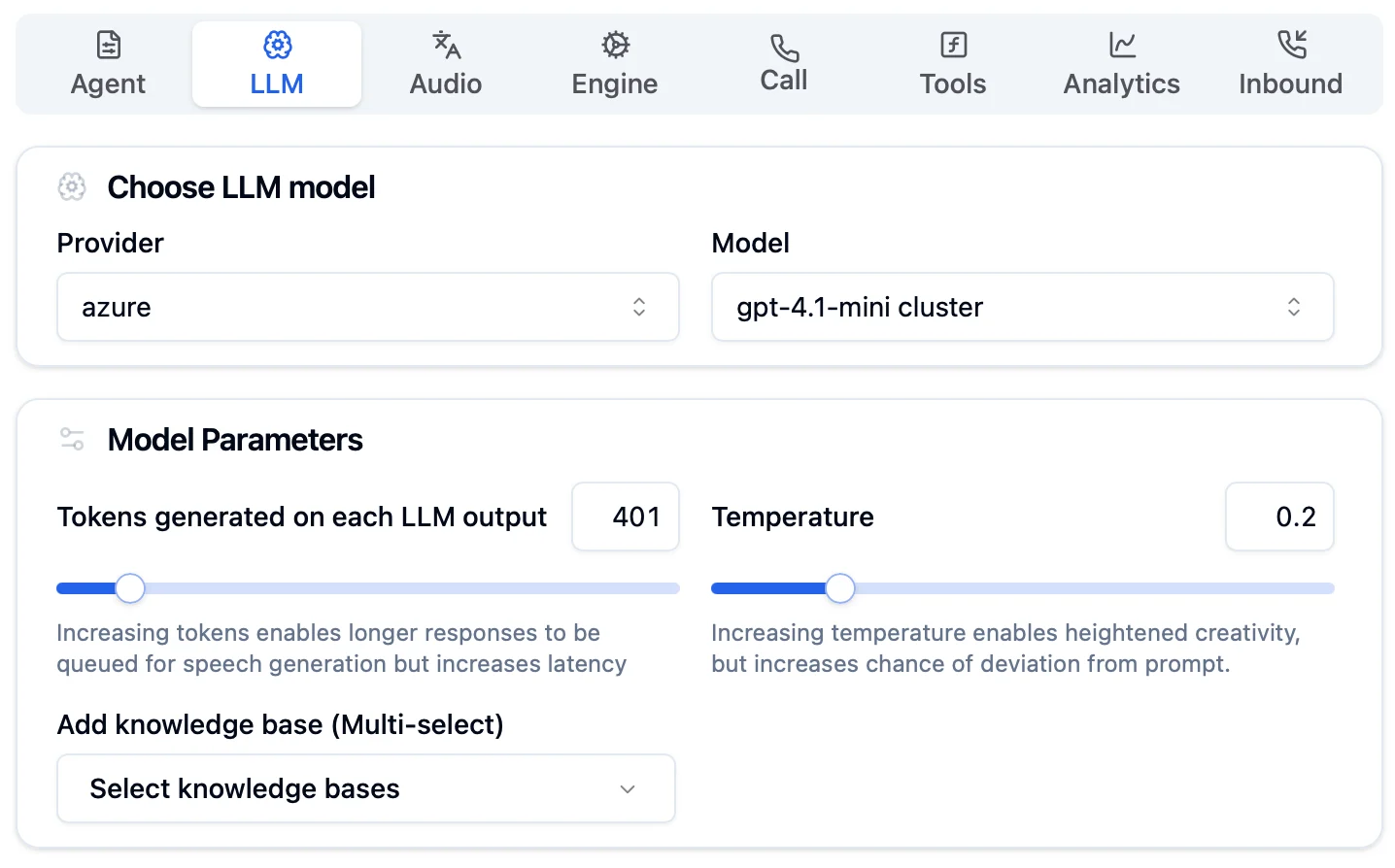
Task: Click the Model label above the dropdown
Action: [751, 243]
